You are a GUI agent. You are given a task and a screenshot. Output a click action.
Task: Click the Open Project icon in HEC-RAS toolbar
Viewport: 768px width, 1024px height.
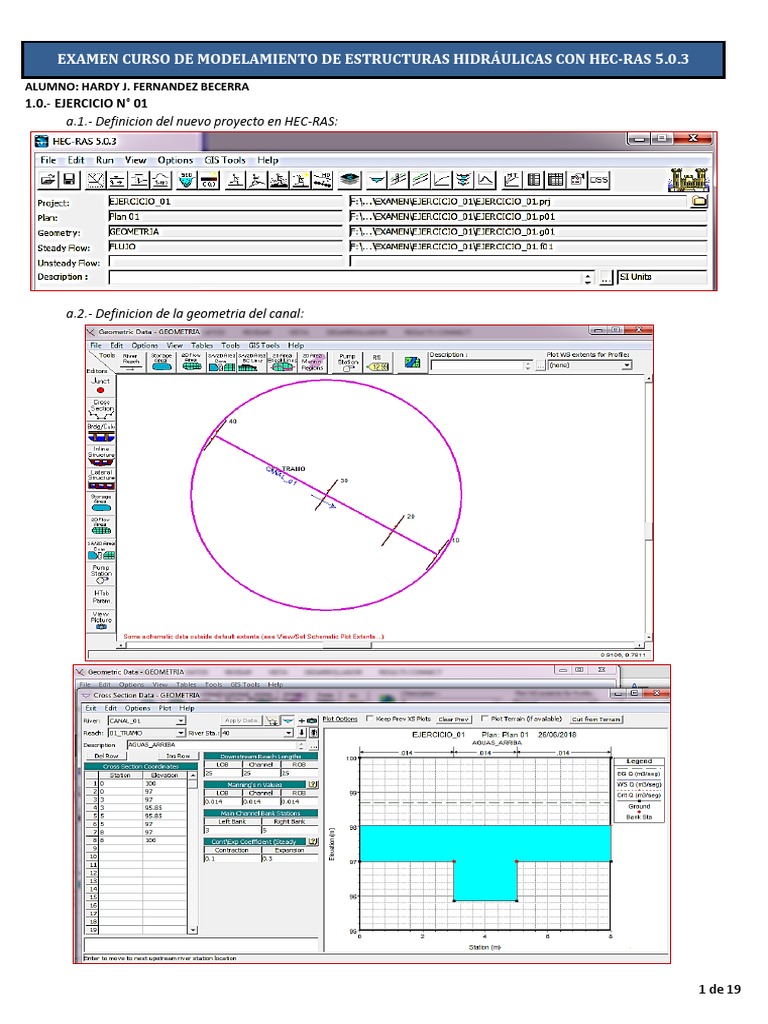(48, 180)
